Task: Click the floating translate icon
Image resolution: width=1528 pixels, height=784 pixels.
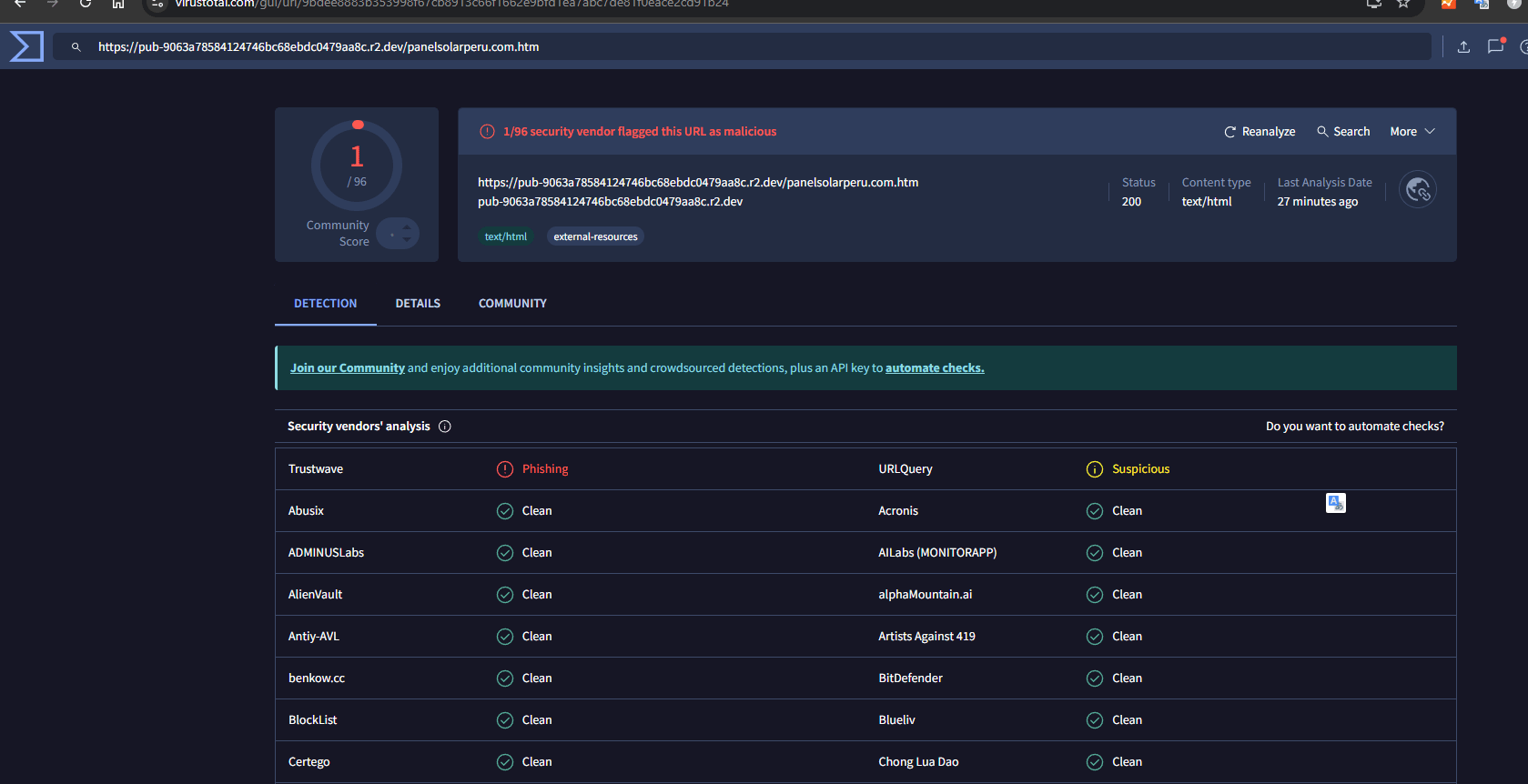Action: click(x=1336, y=503)
